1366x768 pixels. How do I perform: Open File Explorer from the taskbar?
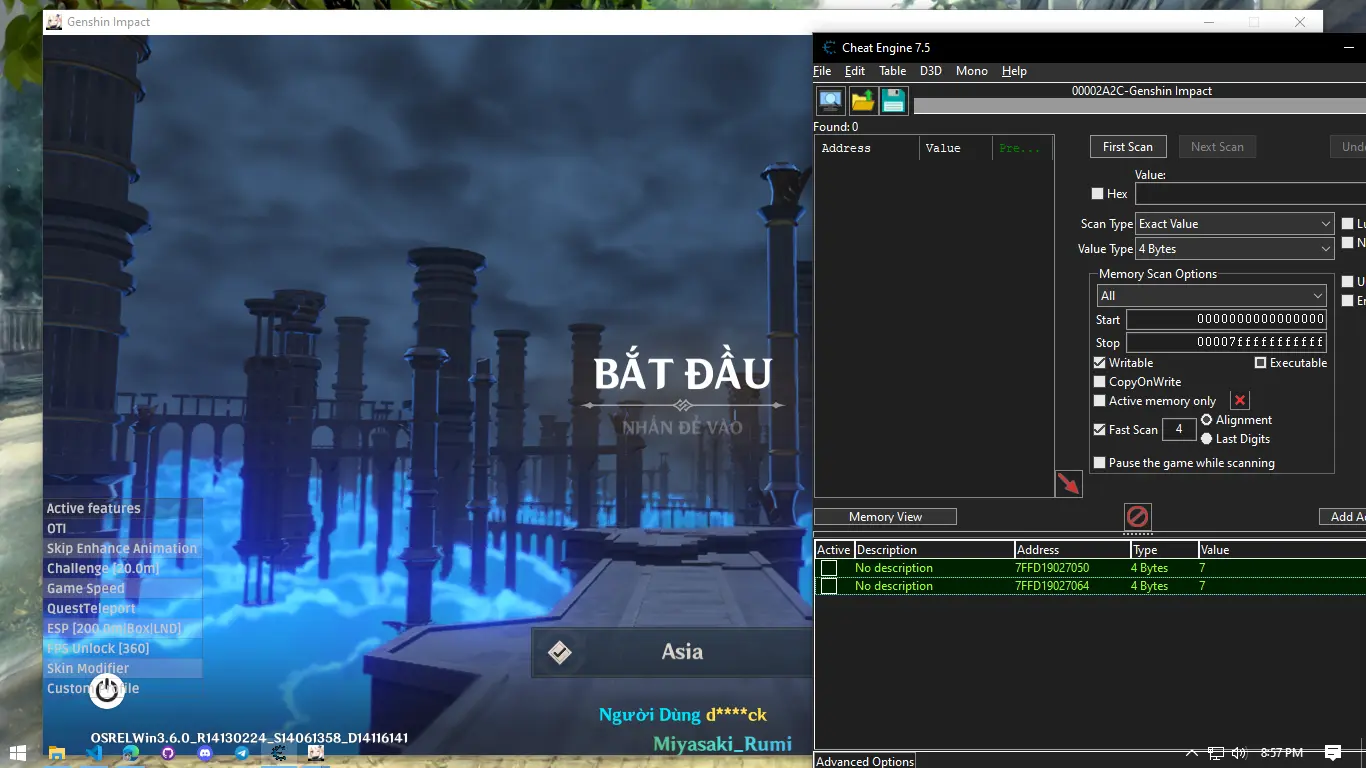click(57, 753)
